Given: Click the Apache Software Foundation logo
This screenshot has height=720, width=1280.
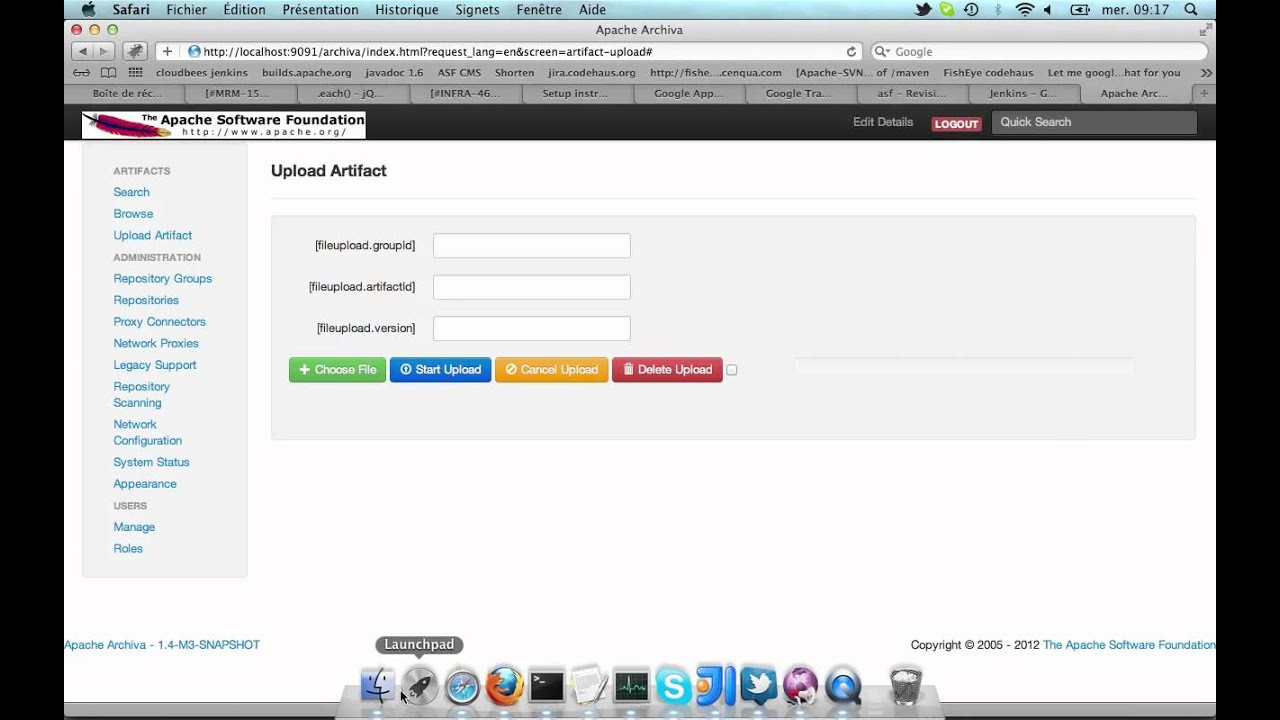Looking at the screenshot, I should [224, 125].
